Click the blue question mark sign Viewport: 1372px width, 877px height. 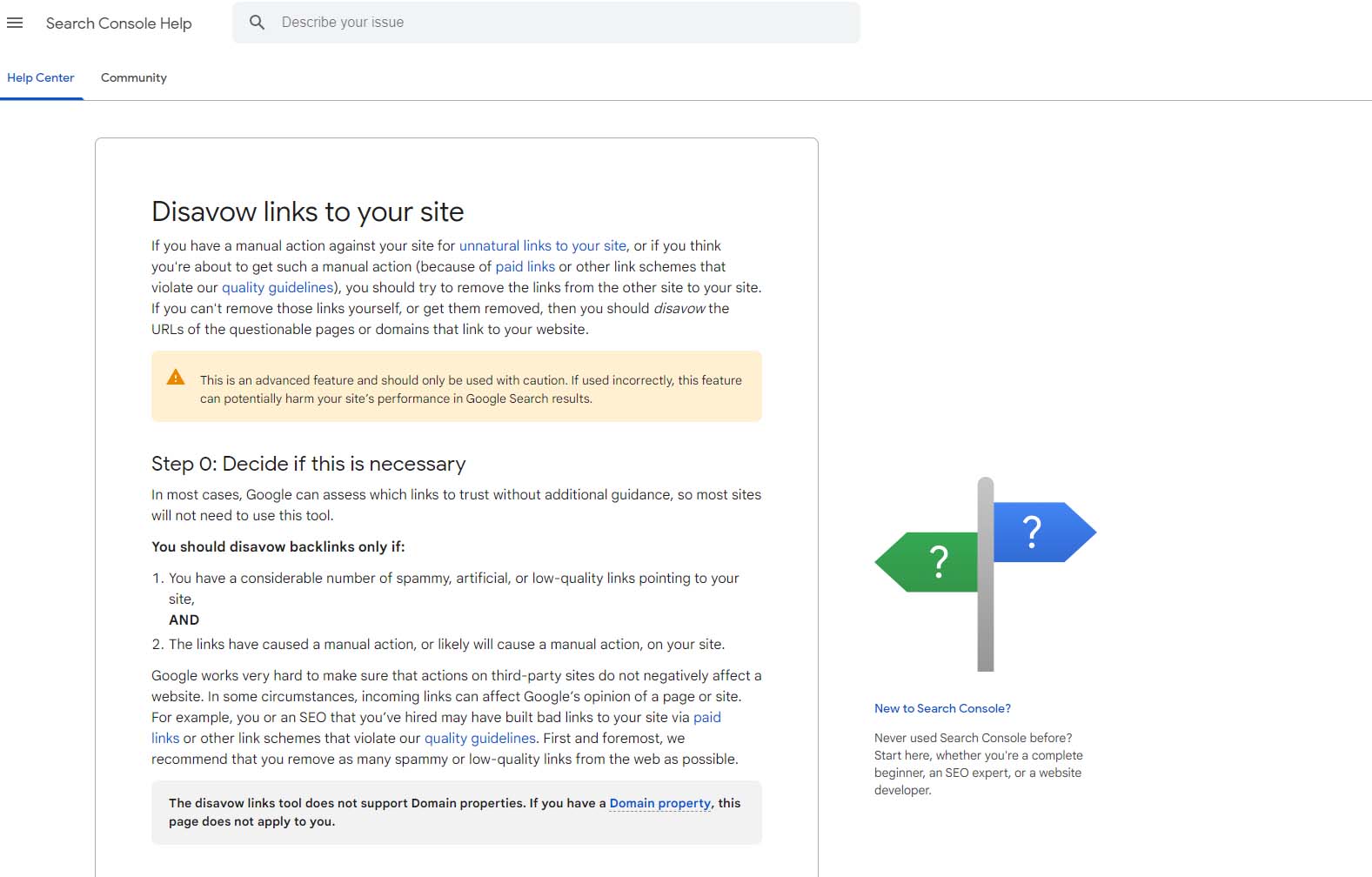point(1040,532)
